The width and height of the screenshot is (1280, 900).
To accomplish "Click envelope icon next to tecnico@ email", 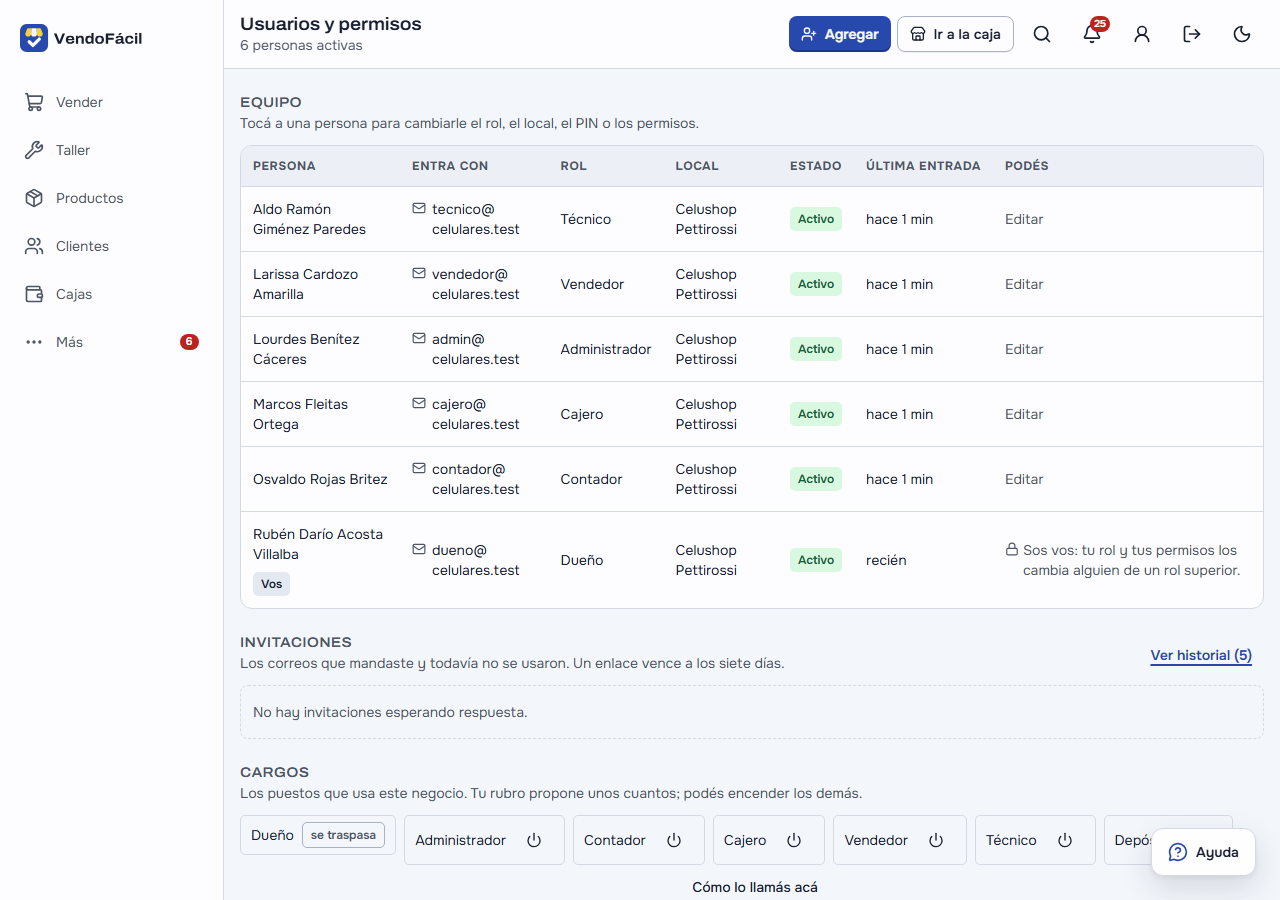I will [419, 209].
